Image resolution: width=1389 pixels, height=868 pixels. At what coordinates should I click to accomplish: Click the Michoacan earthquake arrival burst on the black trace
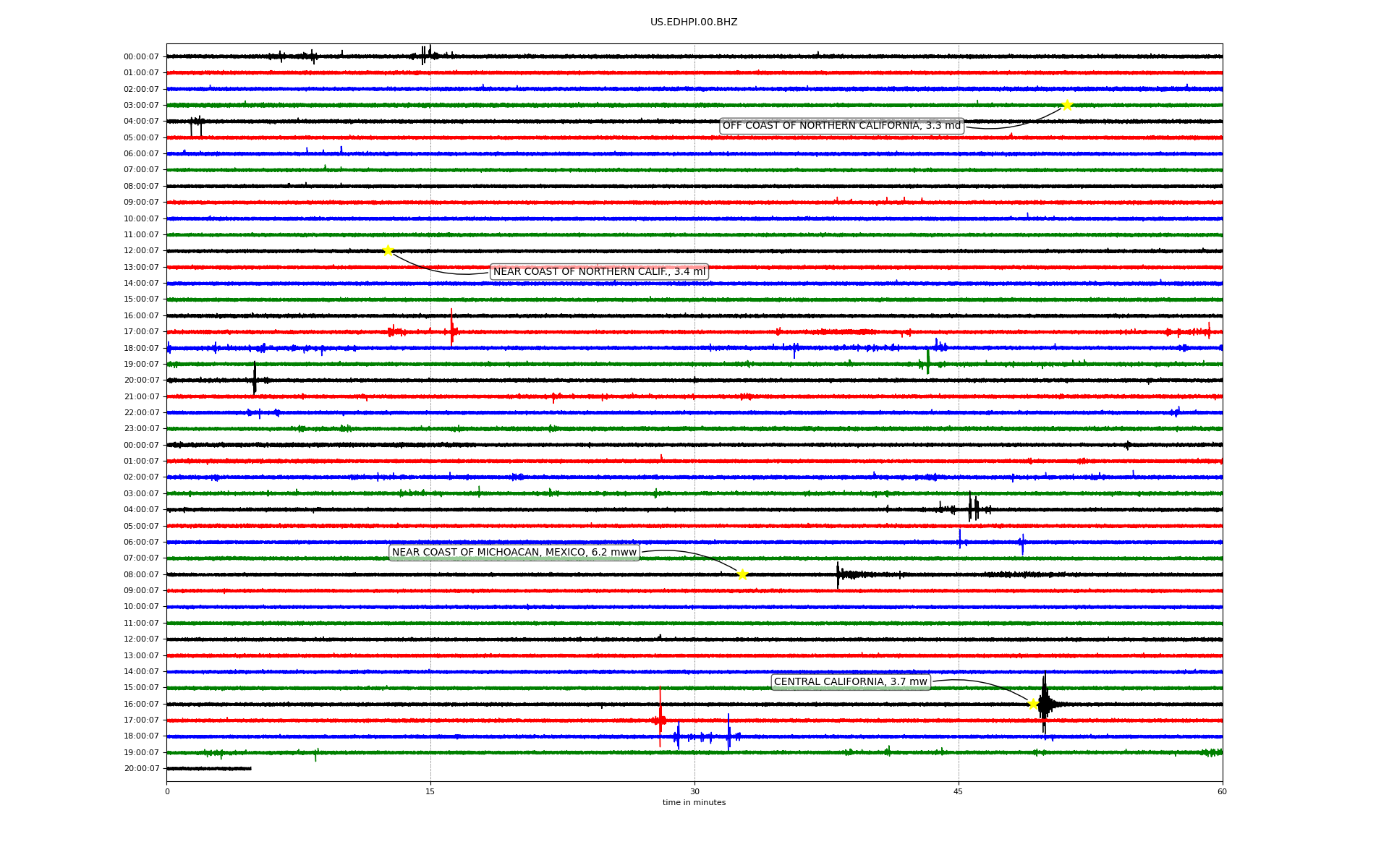[x=838, y=574]
